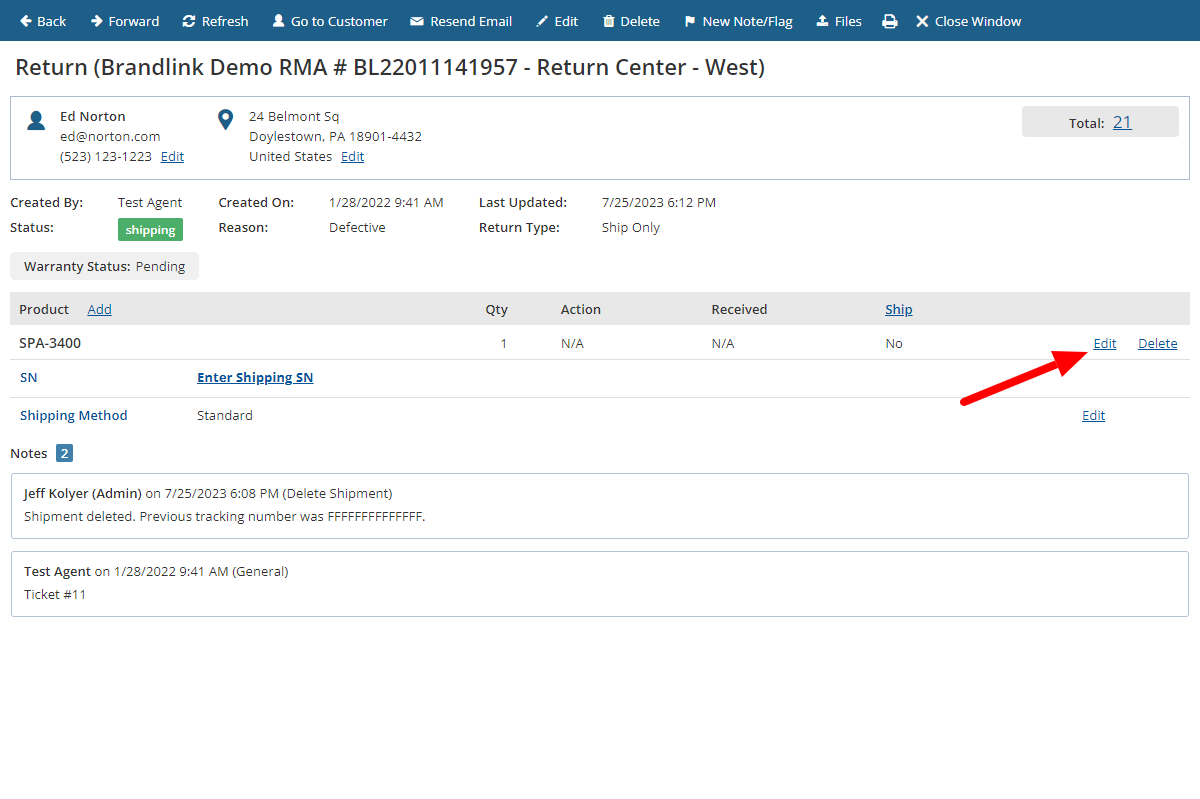
Task: Open the customer total count of 21
Action: click(x=1122, y=121)
